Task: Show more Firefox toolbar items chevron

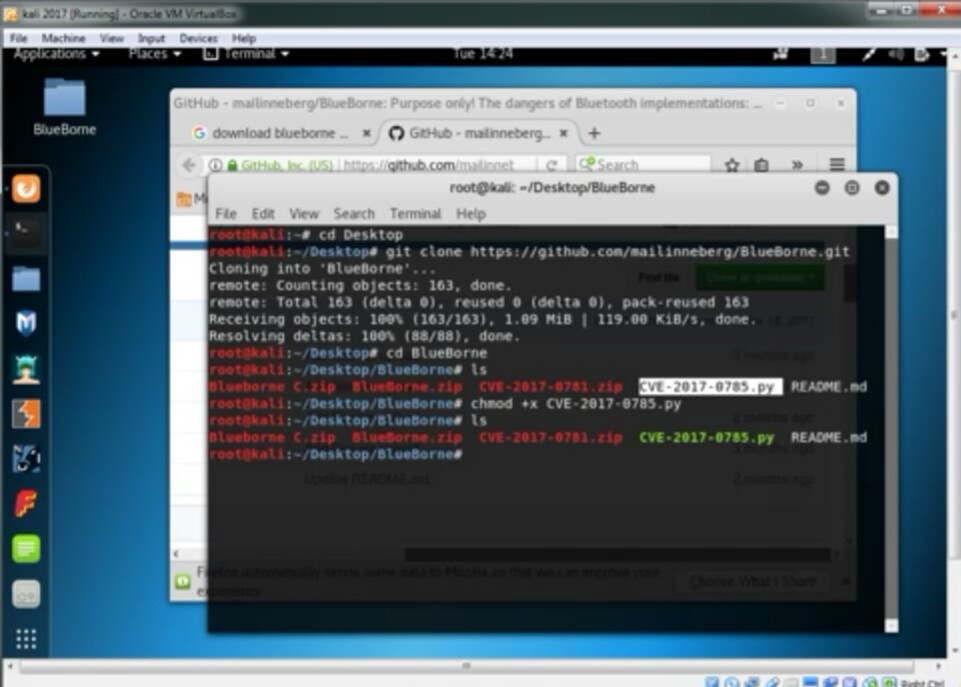Action: (797, 165)
